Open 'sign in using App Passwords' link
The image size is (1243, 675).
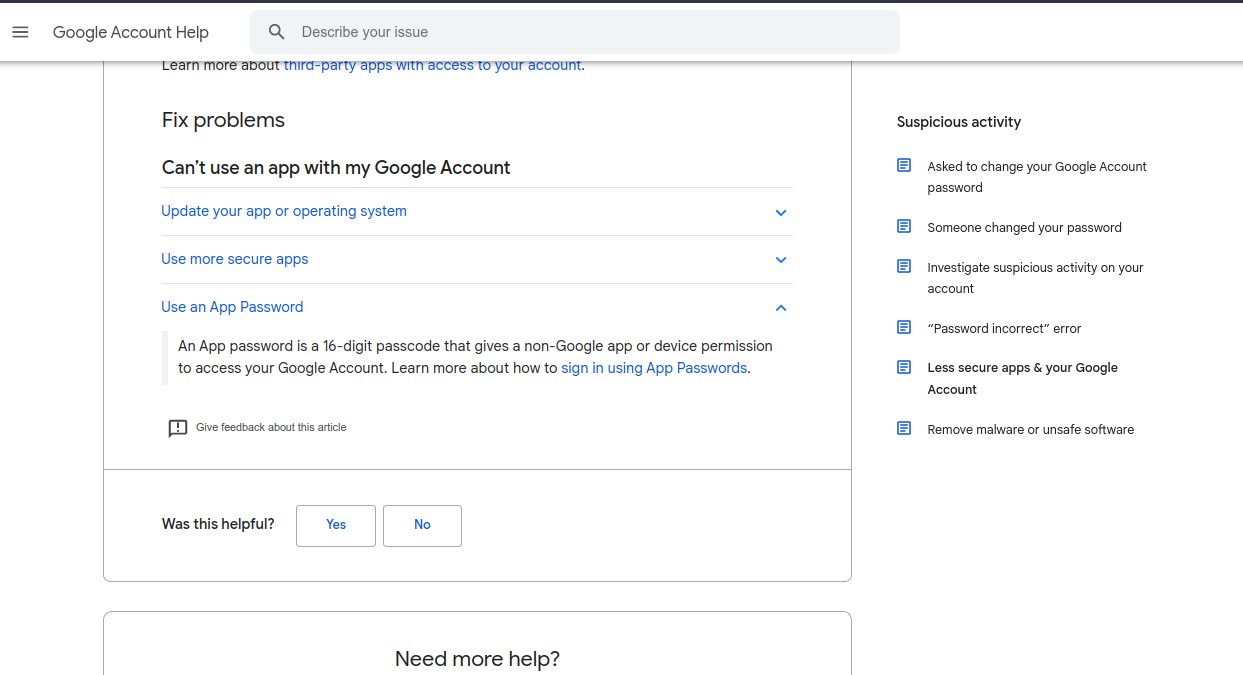(654, 368)
